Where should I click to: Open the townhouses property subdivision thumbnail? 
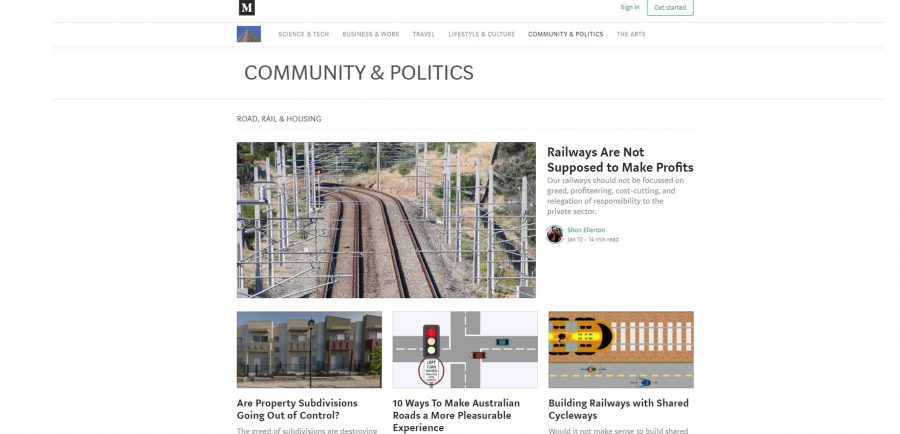pyautogui.click(x=309, y=350)
